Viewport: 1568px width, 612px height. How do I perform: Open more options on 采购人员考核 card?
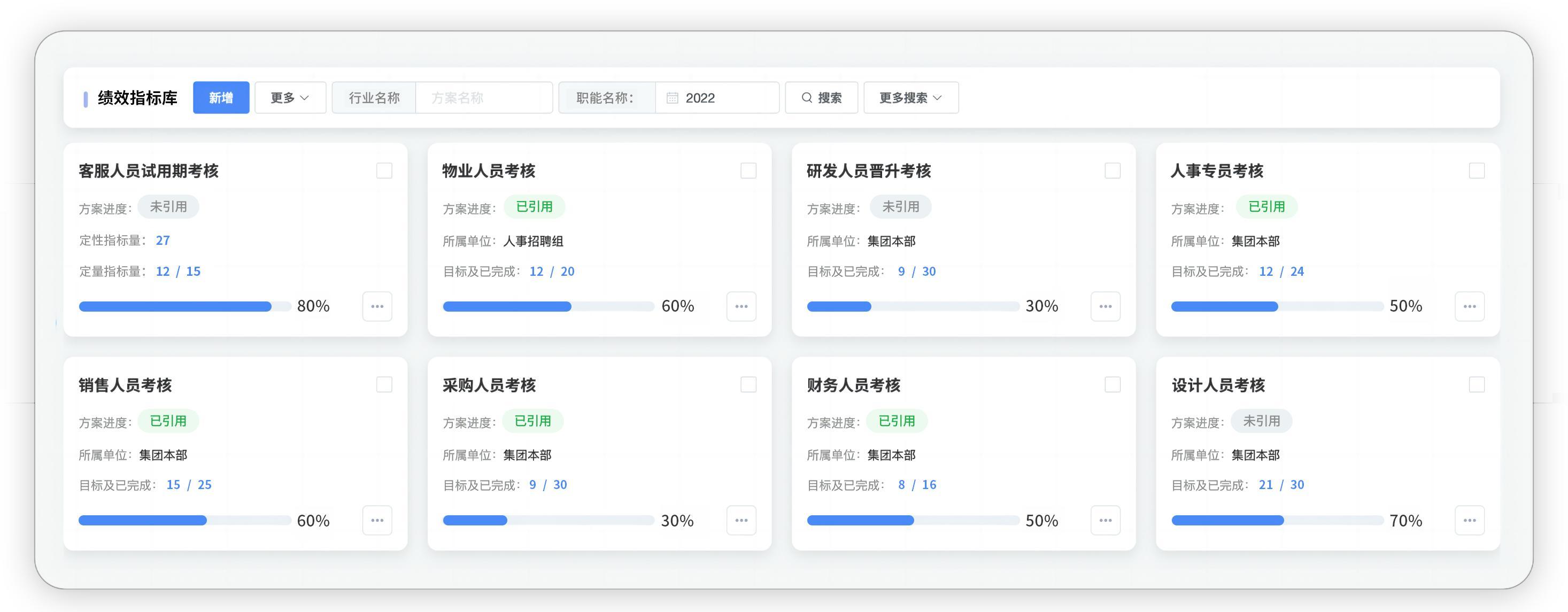pos(741,520)
